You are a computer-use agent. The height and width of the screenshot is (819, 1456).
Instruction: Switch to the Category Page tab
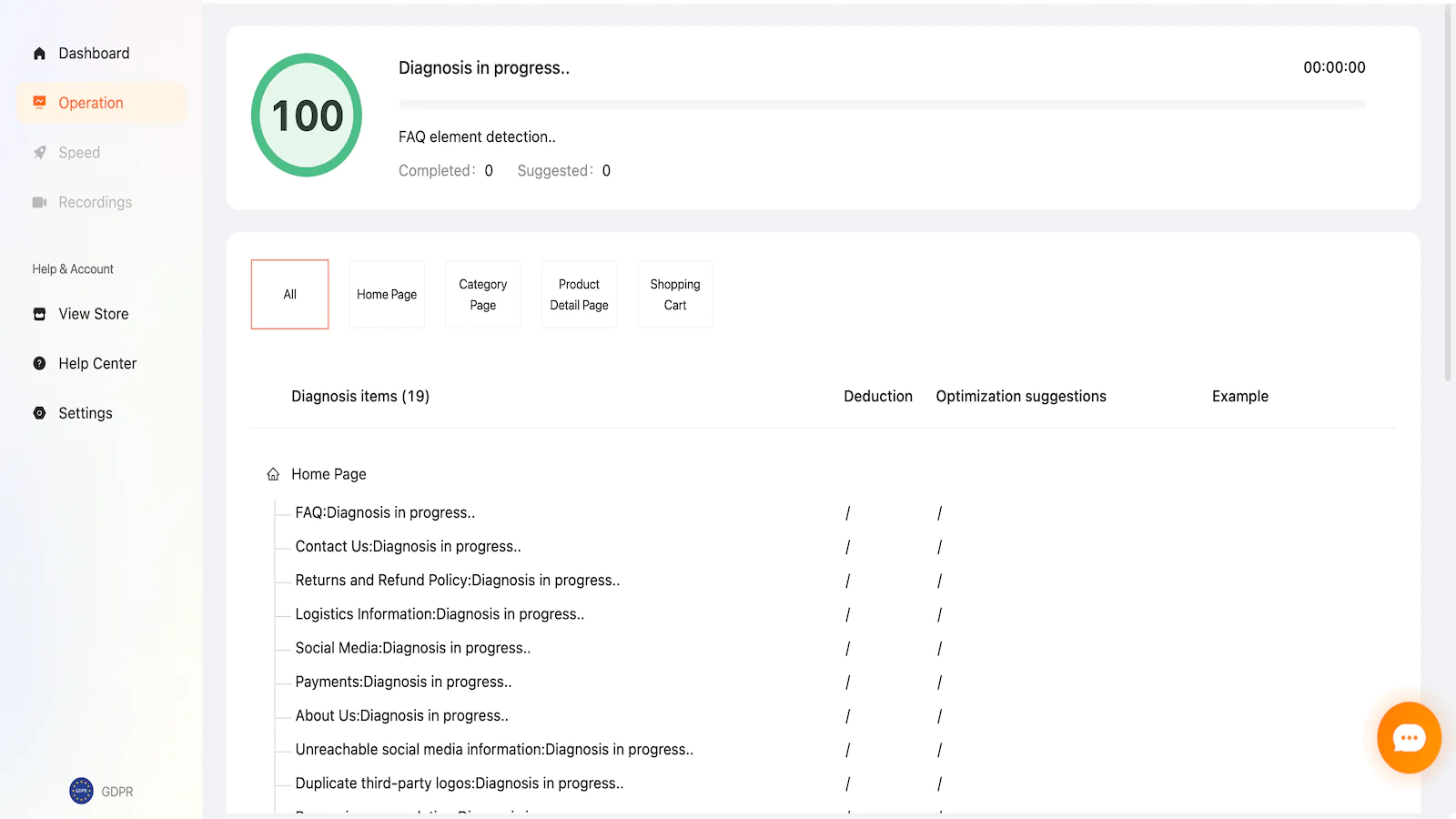(482, 294)
